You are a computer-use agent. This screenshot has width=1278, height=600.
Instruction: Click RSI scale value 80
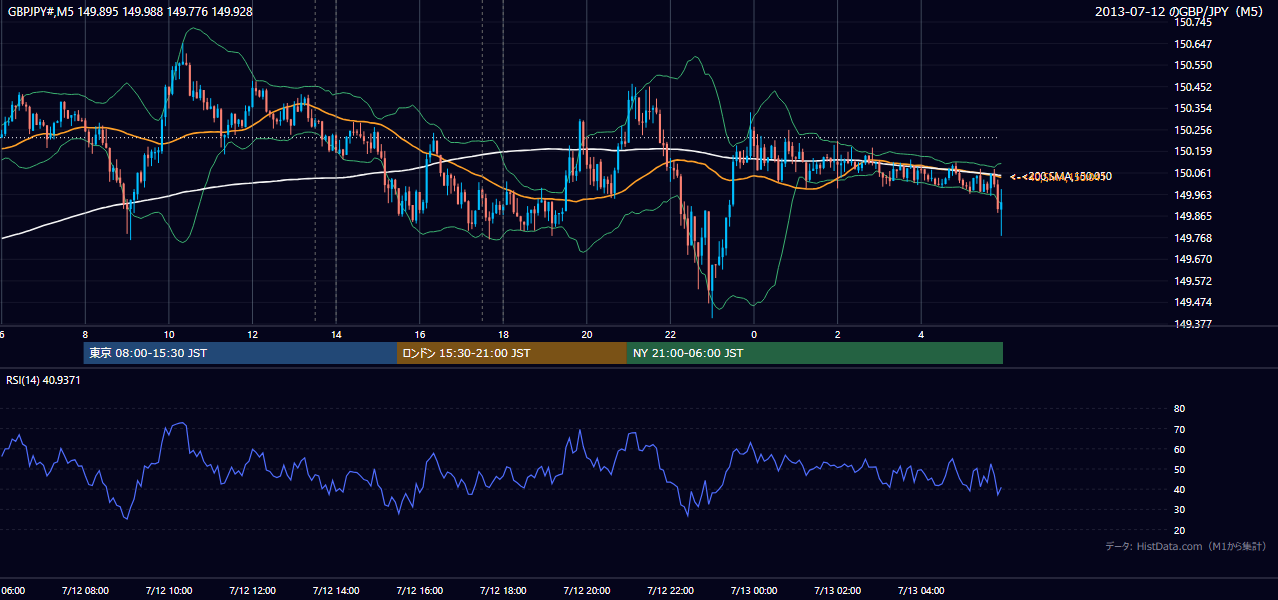[1179, 409]
